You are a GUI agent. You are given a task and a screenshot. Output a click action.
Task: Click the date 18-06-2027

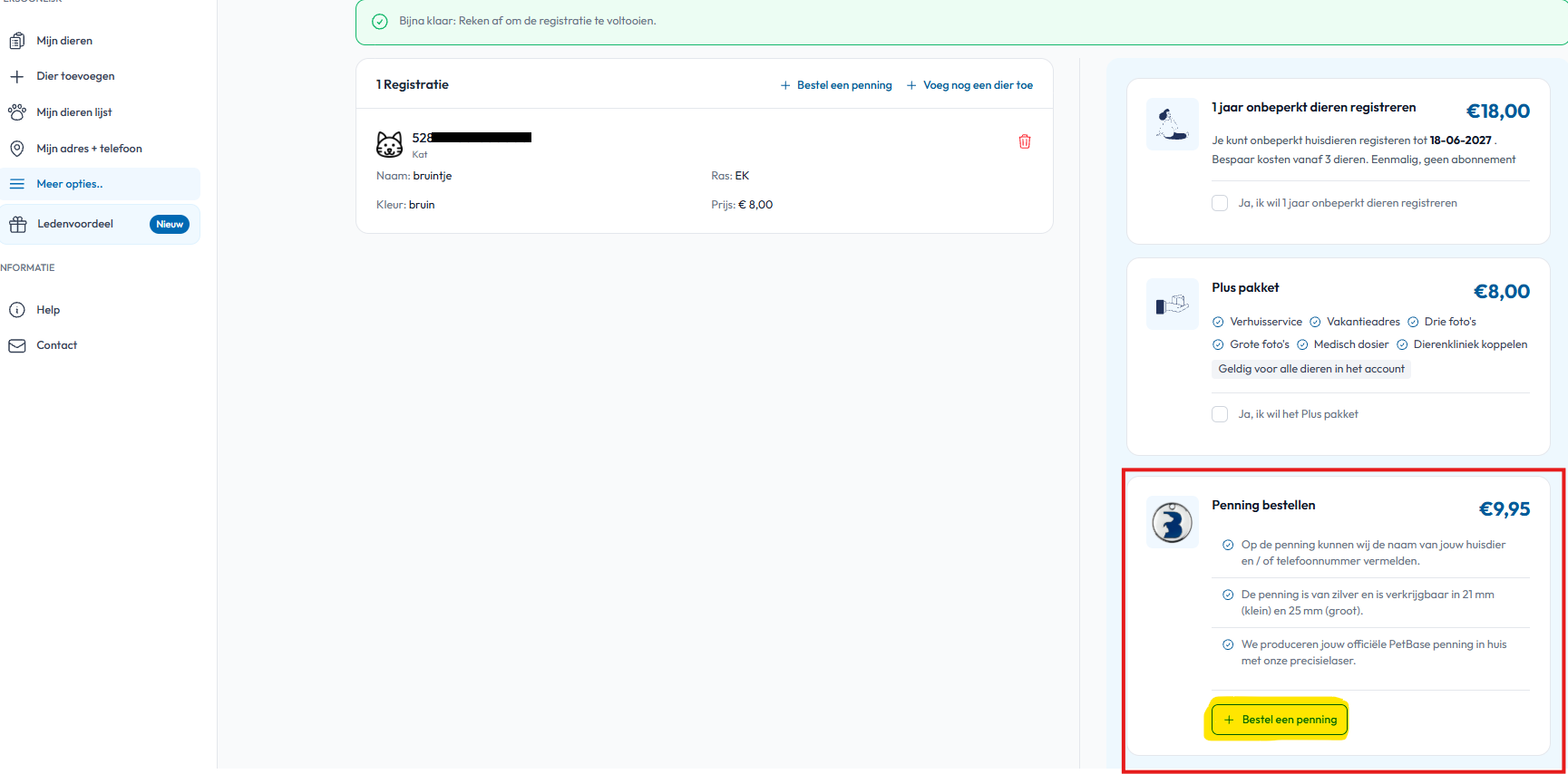[1461, 140]
